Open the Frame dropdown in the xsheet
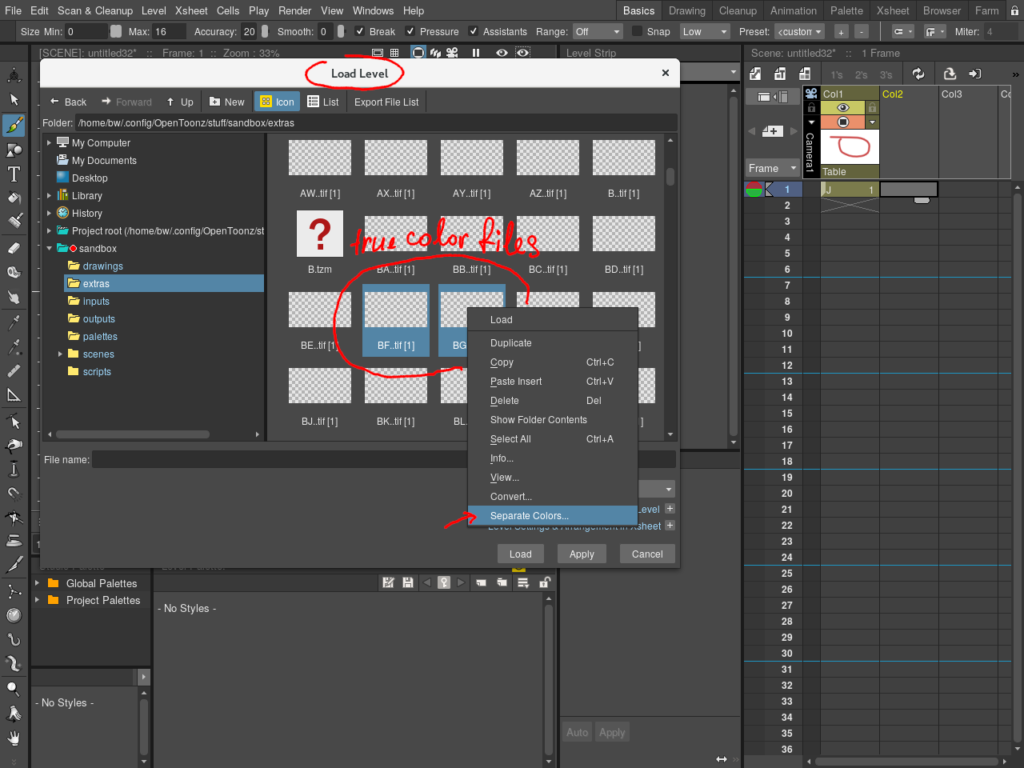This screenshot has height=768, width=1024. [x=771, y=168]
